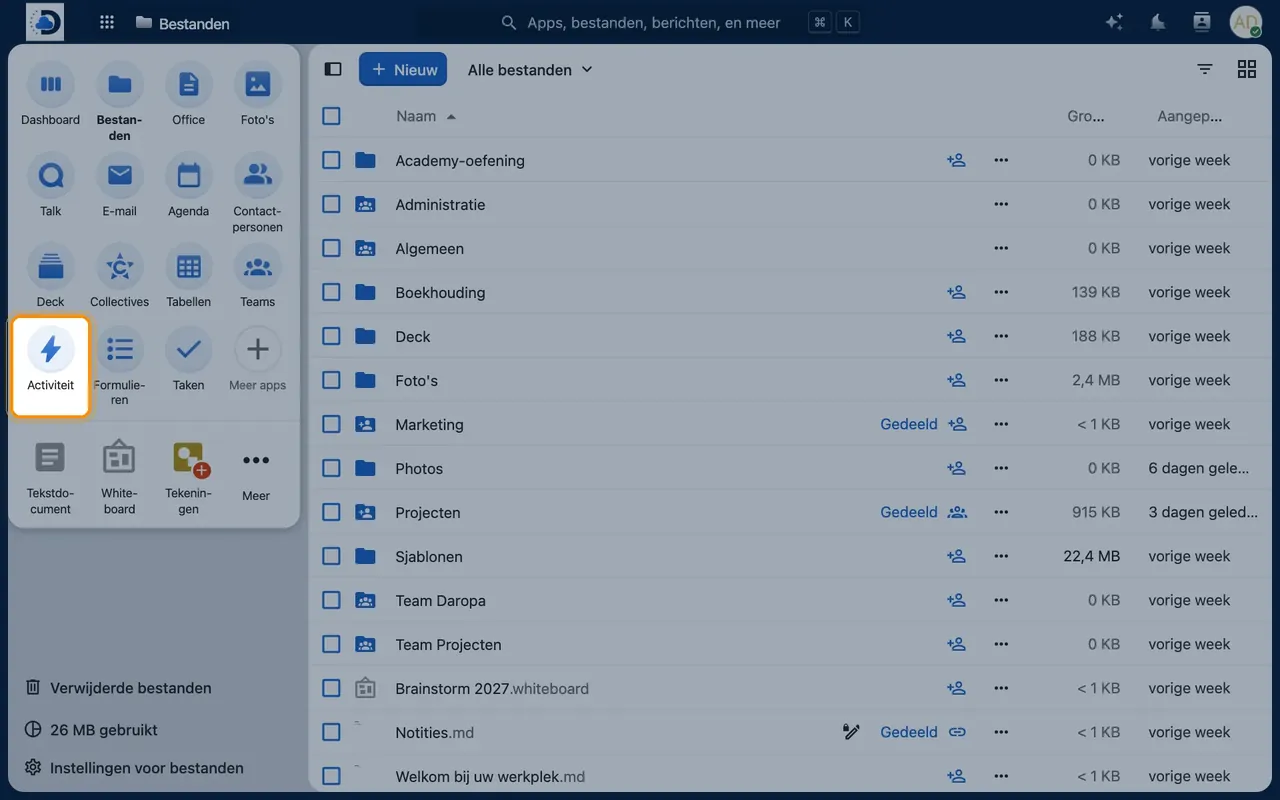Image resolution: width=1280 pixels, height=800 pixels.
Task: Open the Office app
Action: 188,95
